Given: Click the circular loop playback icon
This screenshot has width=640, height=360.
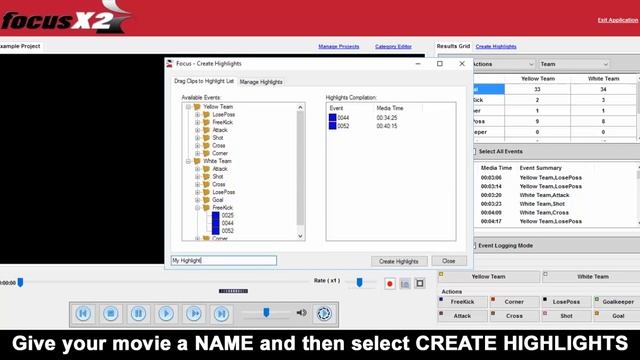Looking at the screenshot, I should pyautogui.click(x=324, y=313).
